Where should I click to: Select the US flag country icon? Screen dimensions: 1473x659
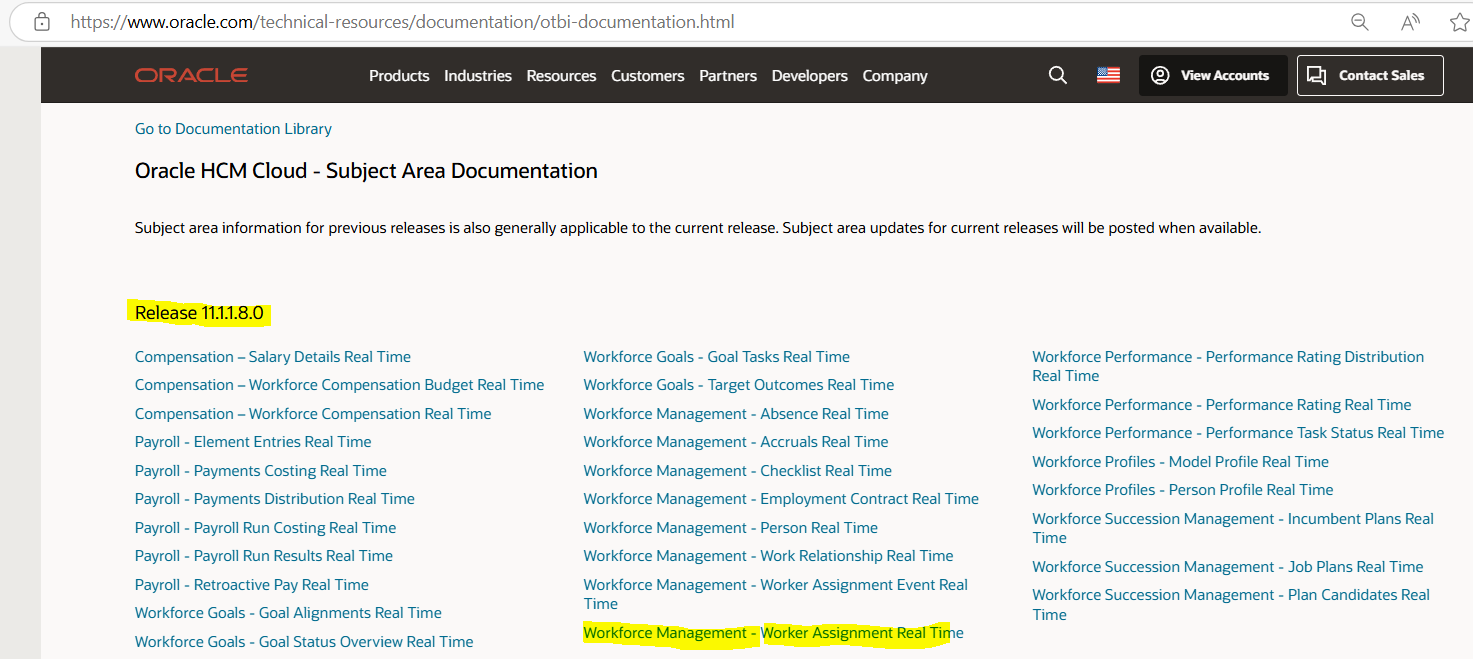point(1108,75)
